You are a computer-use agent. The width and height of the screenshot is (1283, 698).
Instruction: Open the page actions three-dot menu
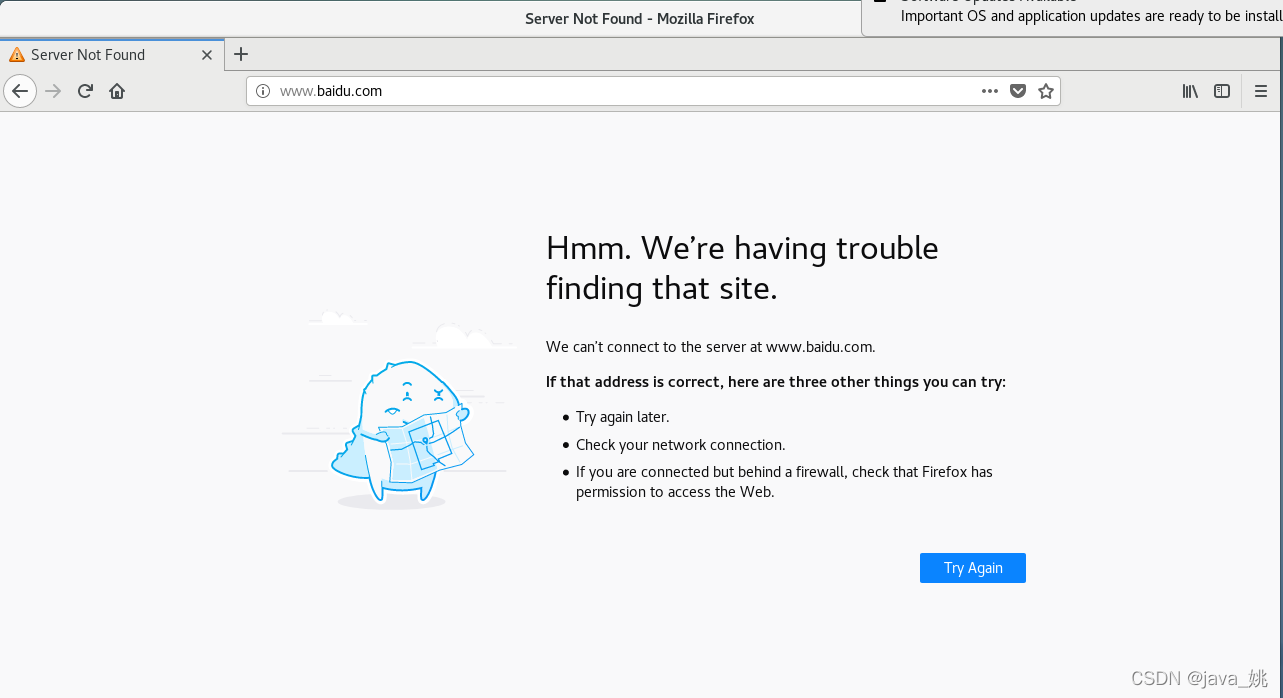(x=990, y=91)
